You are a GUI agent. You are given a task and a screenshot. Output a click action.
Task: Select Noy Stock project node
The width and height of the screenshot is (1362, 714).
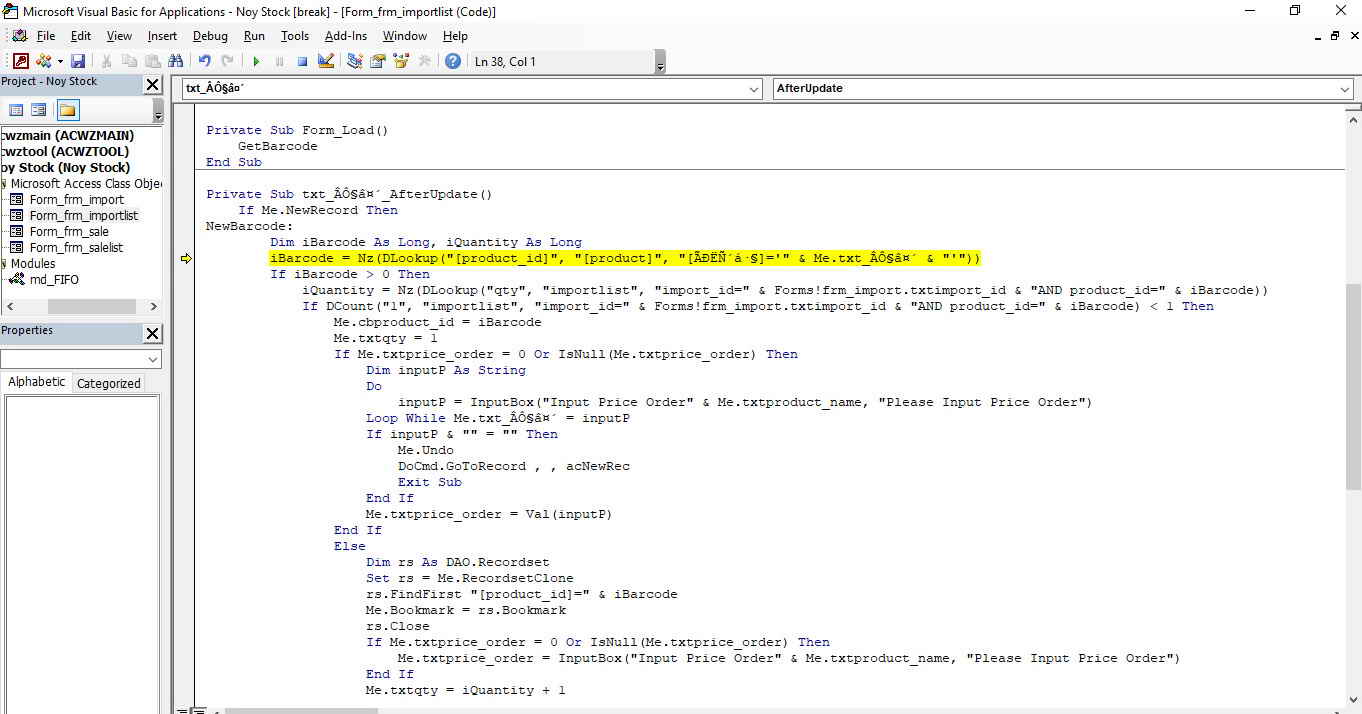tap(65, 168)
